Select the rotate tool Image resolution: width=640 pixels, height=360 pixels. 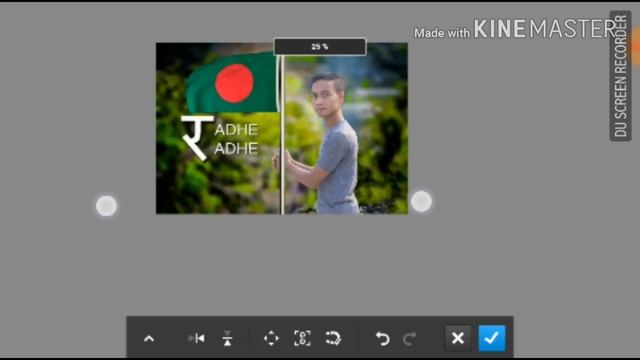click(333, 338)
